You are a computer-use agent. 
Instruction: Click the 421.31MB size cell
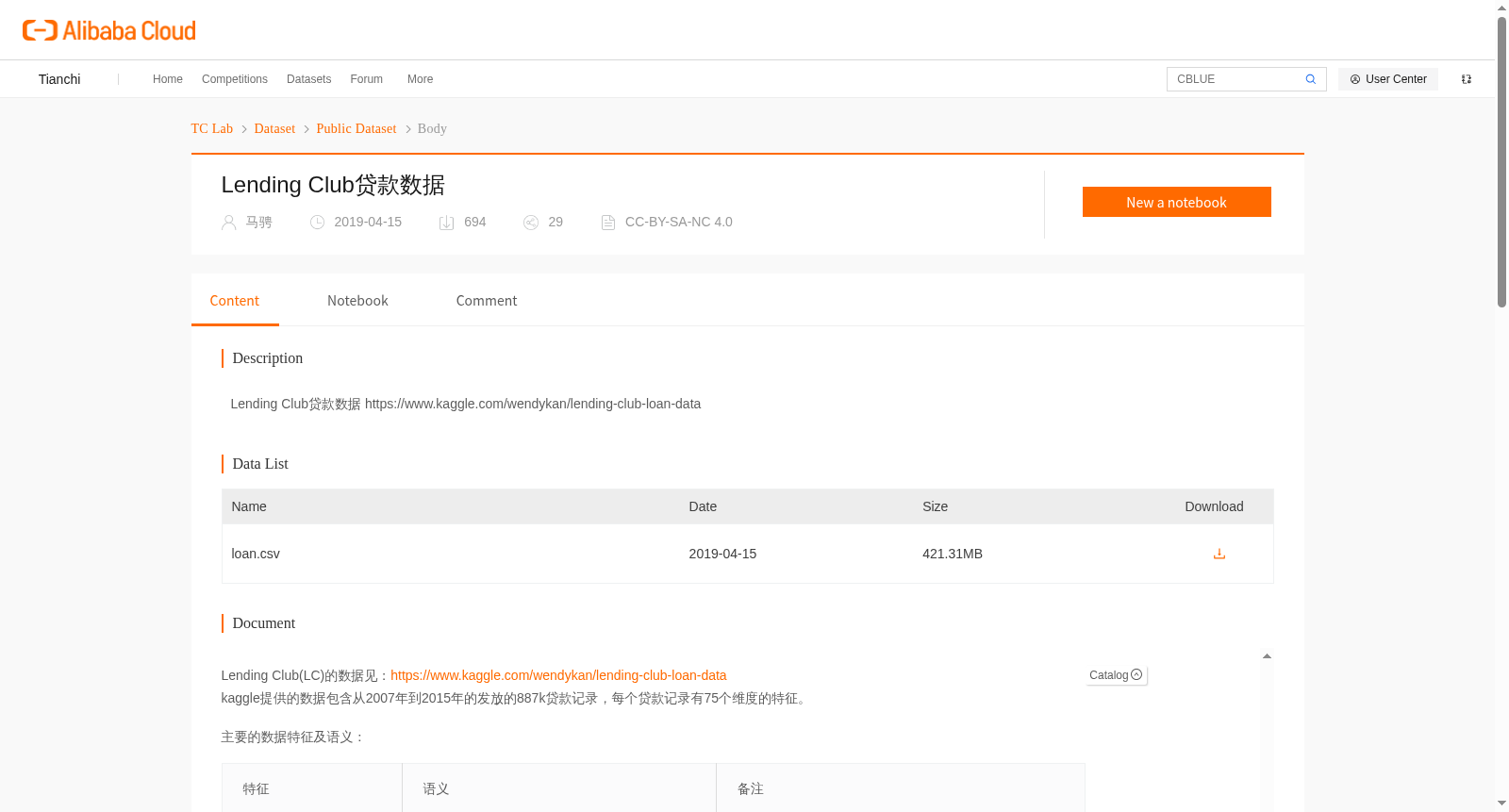click(x=953, y=554)
